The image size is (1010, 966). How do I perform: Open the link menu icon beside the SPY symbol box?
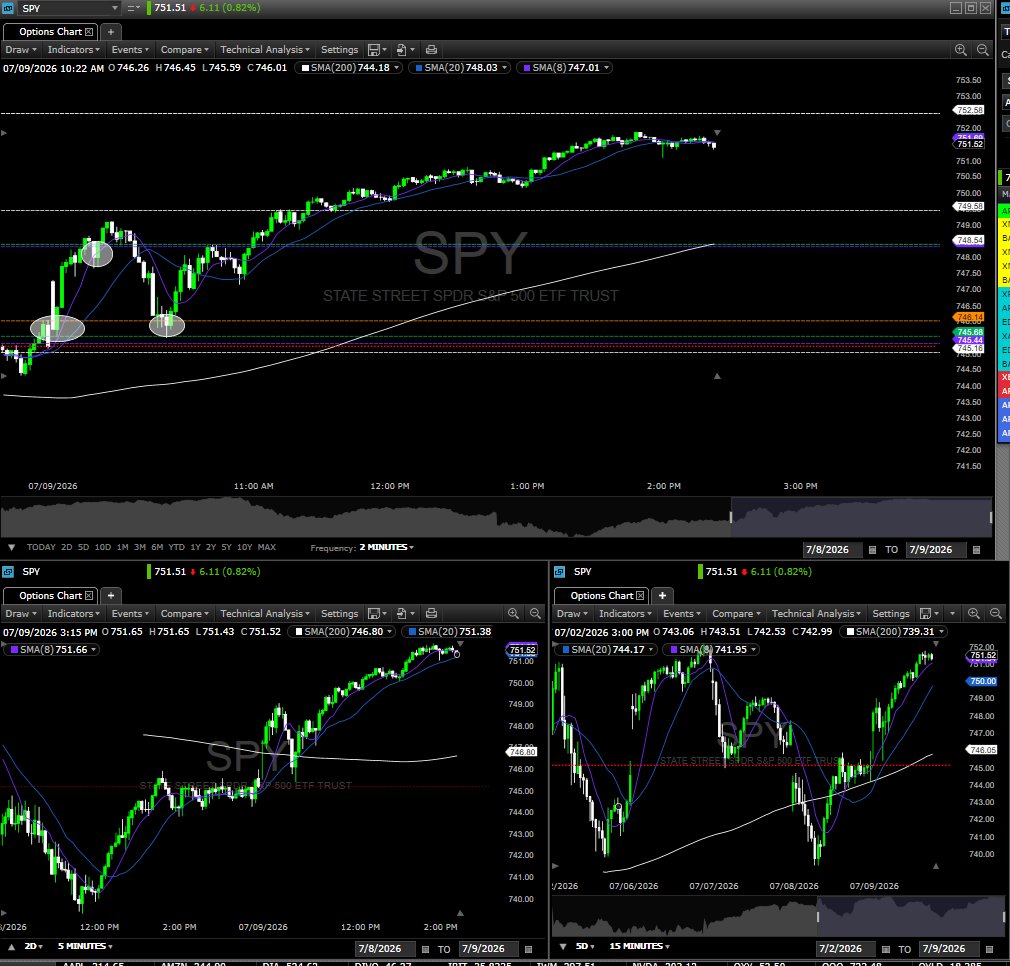[x=133, y=8]
